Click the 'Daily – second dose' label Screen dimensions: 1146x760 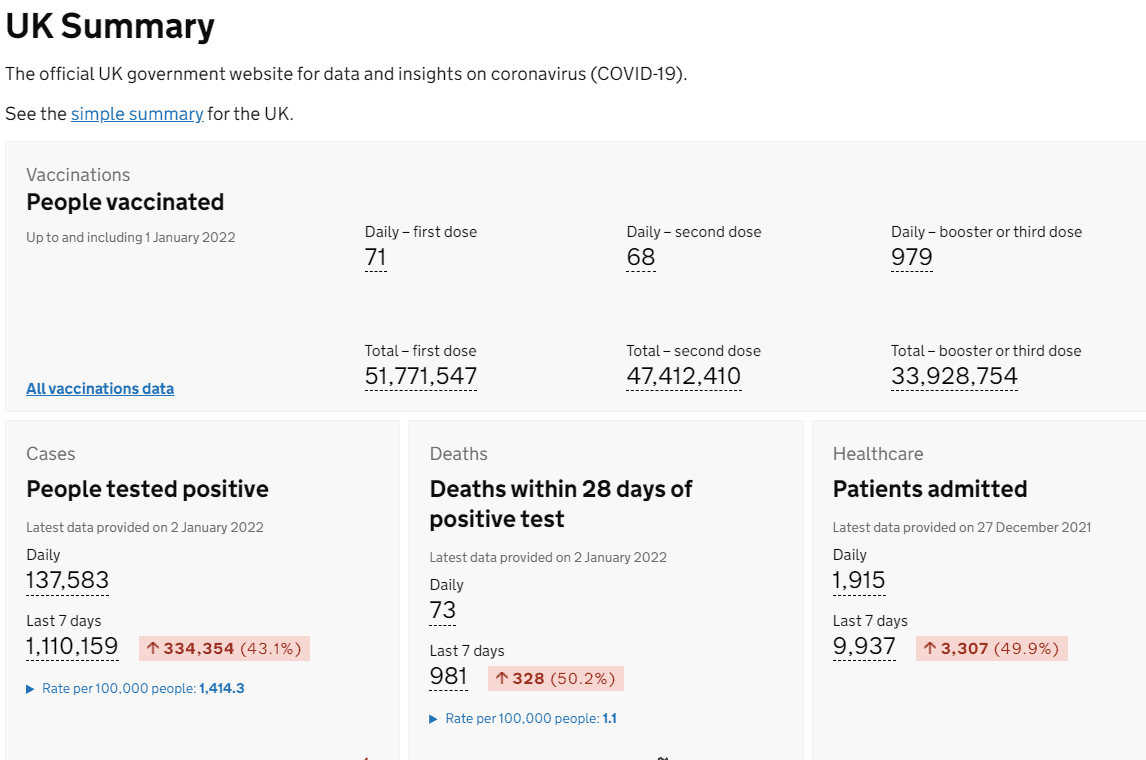tap(694, 232)
